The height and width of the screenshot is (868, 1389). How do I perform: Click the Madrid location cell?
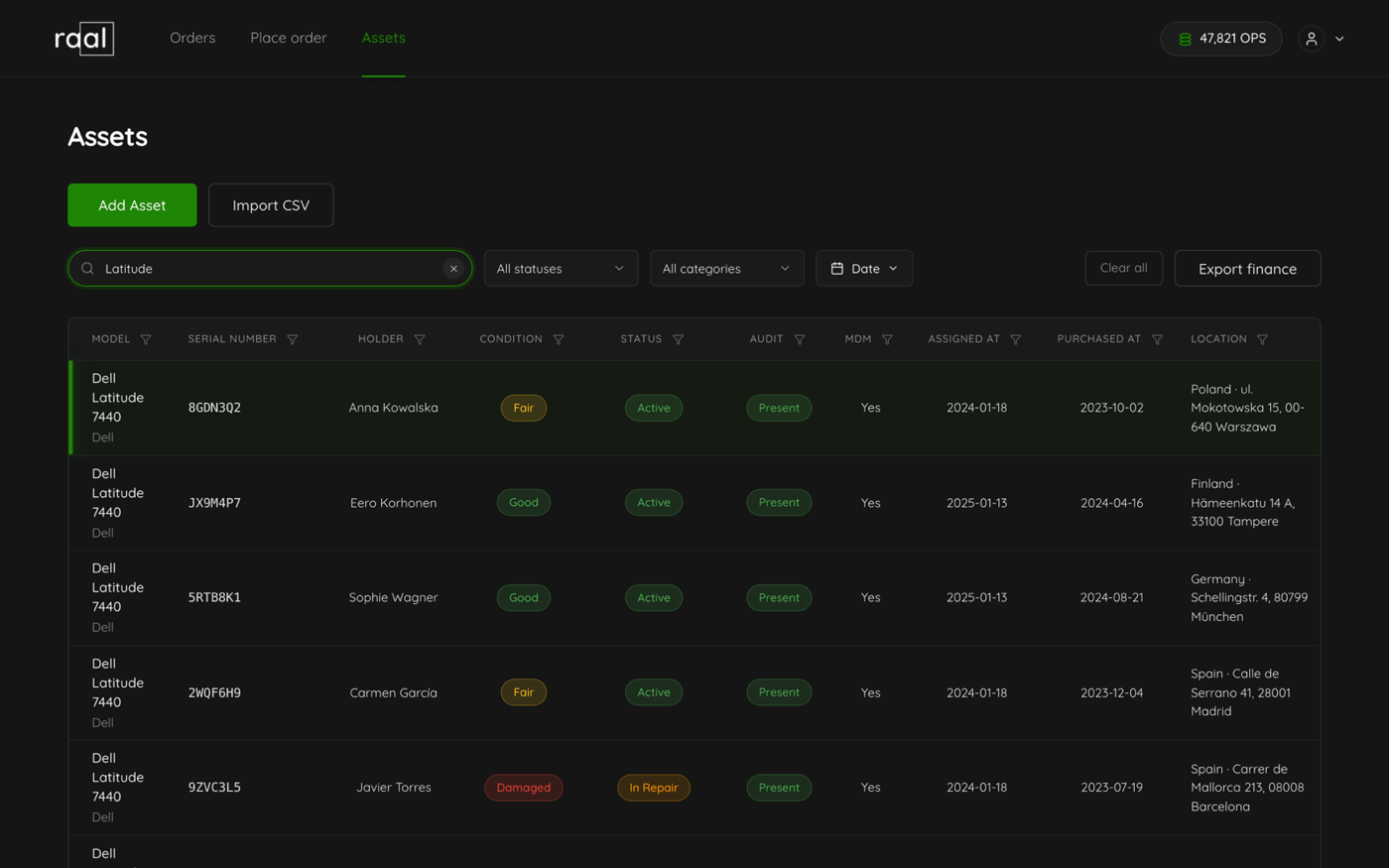pos(1241,692)
